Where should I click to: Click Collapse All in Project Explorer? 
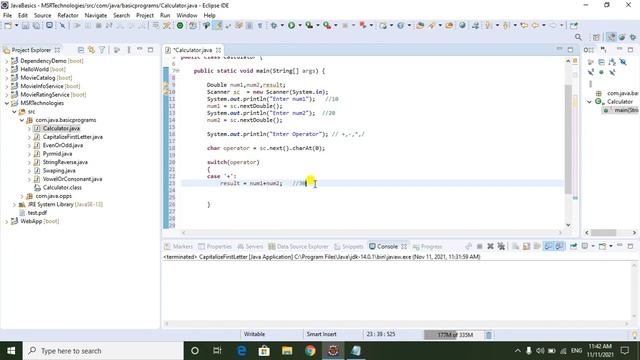click(81, 50)
